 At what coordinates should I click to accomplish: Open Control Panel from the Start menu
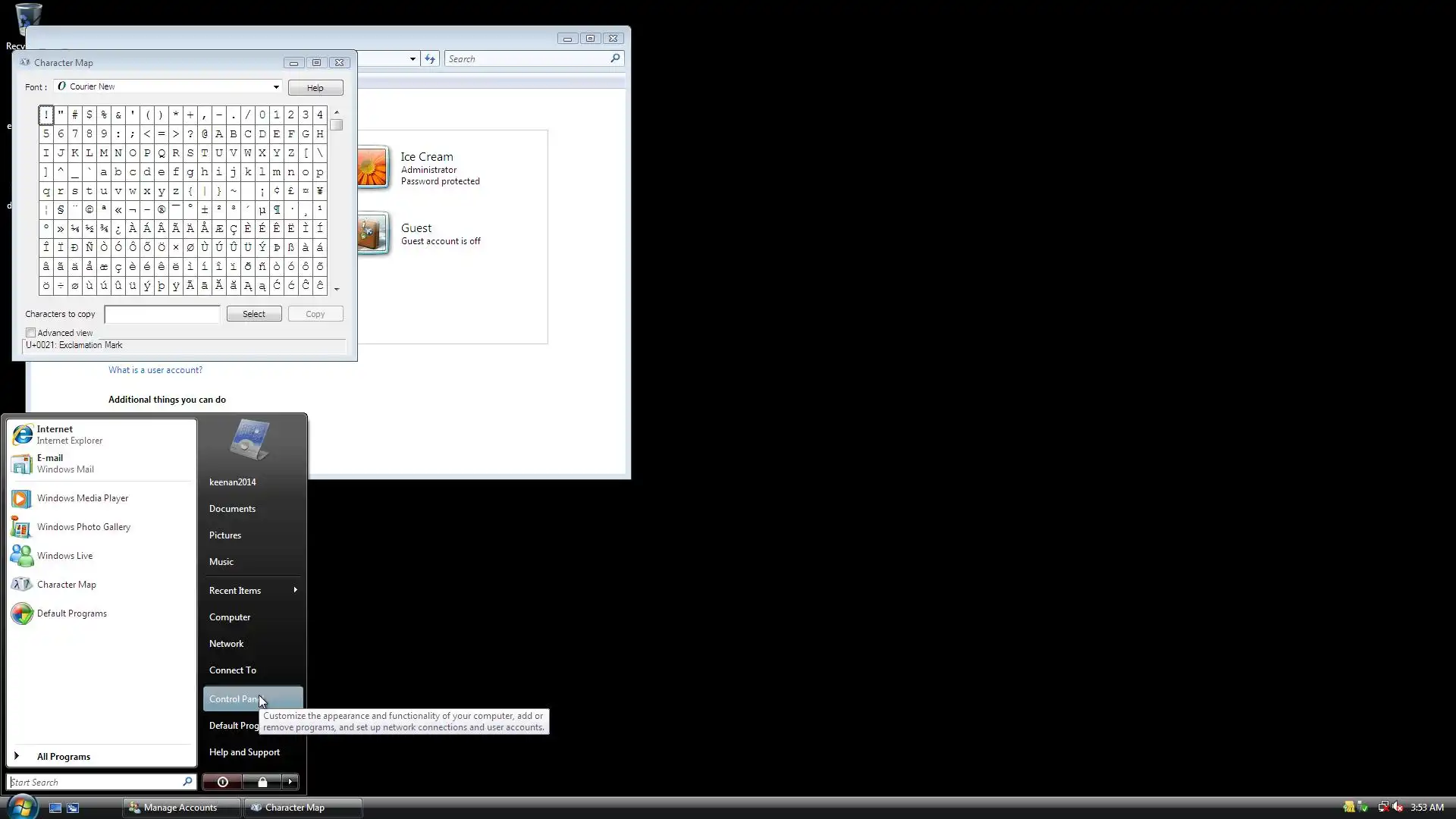234,698
